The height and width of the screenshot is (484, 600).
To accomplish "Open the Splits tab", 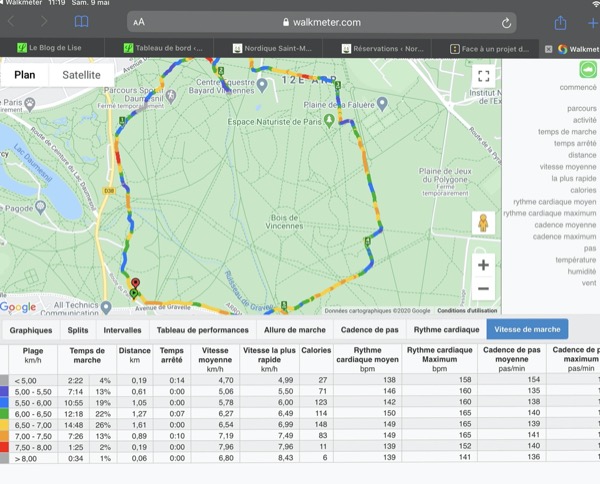I will coord(77,329).
